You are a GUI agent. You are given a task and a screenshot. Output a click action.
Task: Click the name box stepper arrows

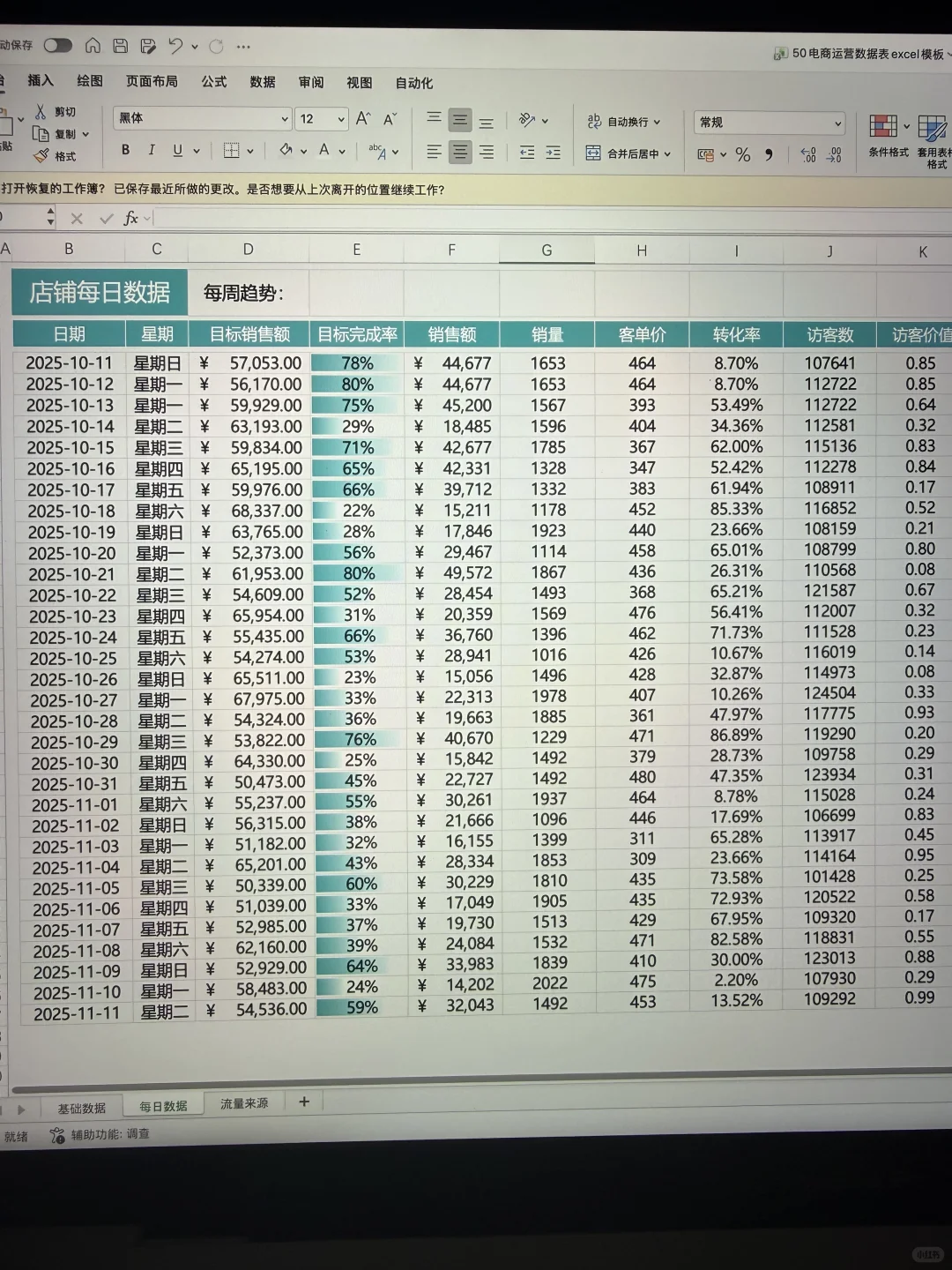(50, 217)
